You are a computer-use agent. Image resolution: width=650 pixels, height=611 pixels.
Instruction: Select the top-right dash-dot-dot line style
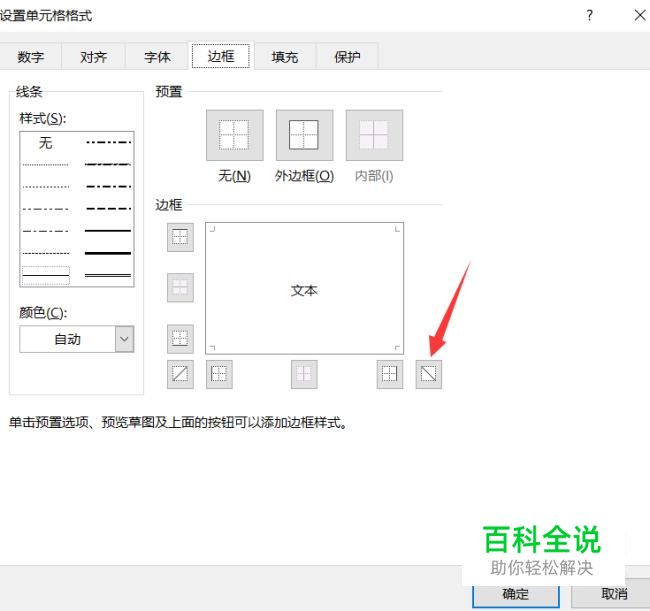tap(108, 143)
